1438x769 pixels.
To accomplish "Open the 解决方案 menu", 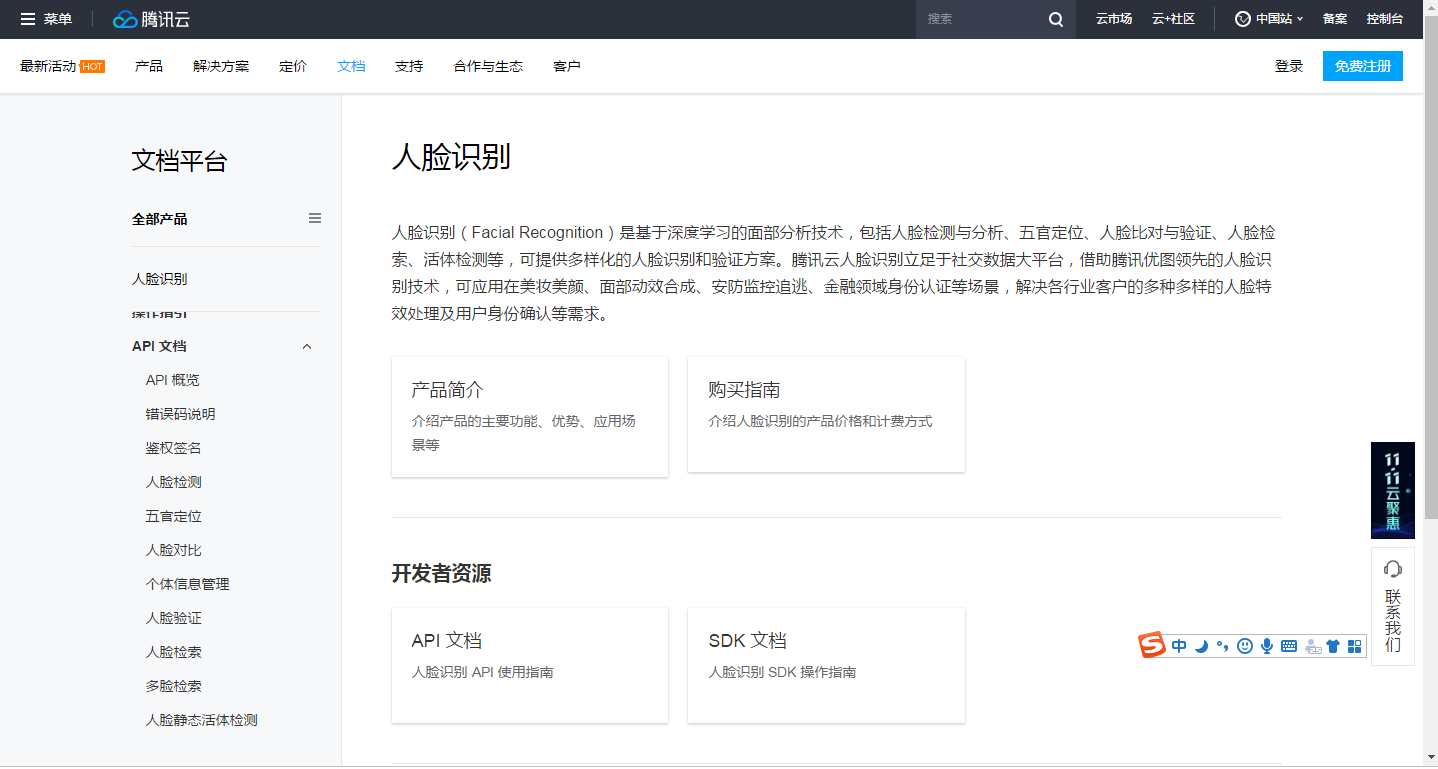I will (x=221, y=66).
